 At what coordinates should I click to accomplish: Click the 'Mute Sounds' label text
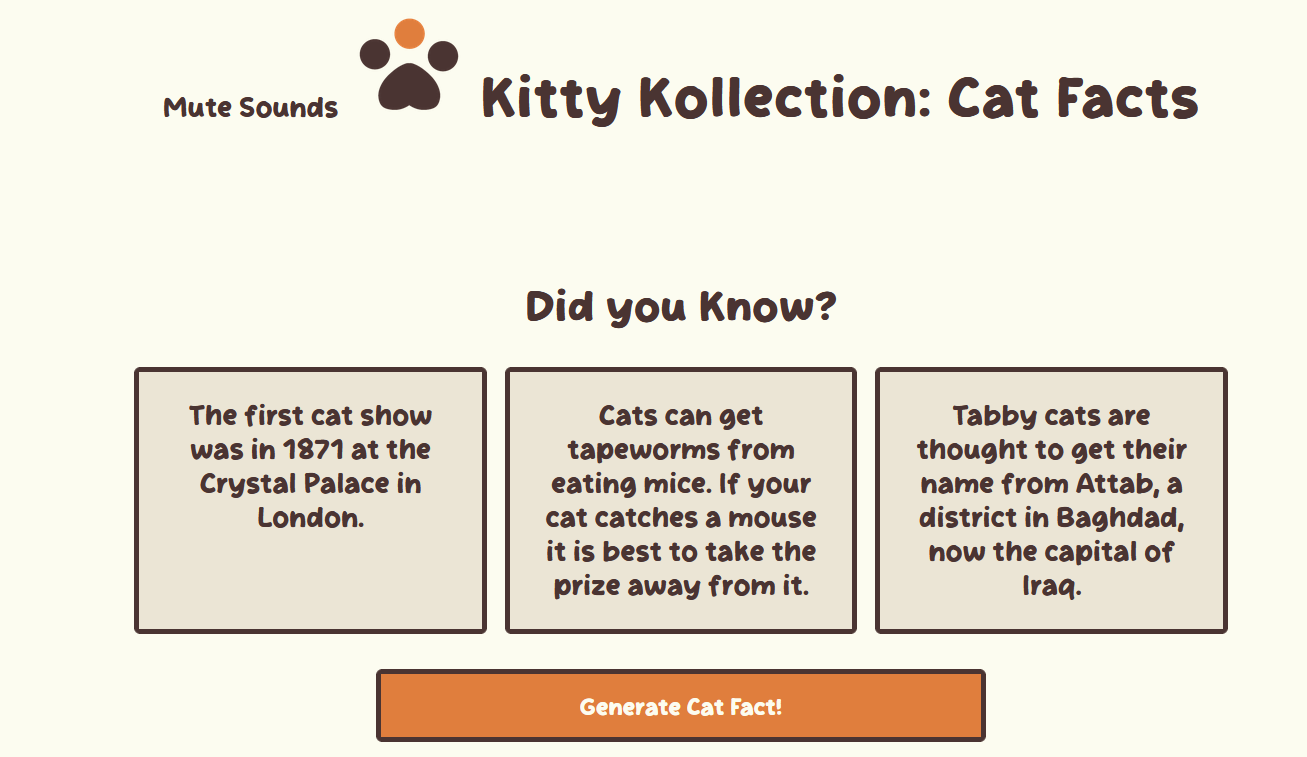pos(250,107)
